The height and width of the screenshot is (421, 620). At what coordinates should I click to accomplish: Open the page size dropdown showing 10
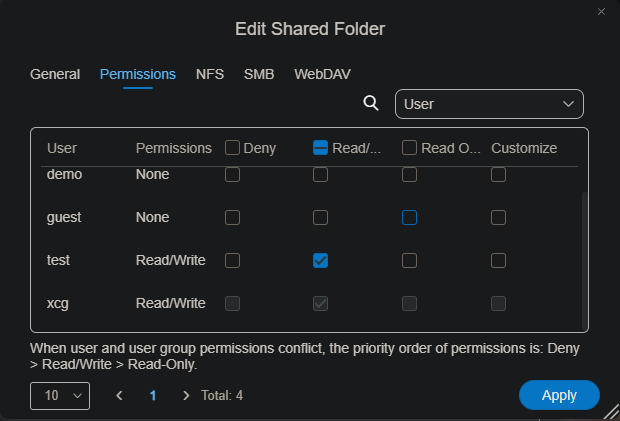[60, 395]
